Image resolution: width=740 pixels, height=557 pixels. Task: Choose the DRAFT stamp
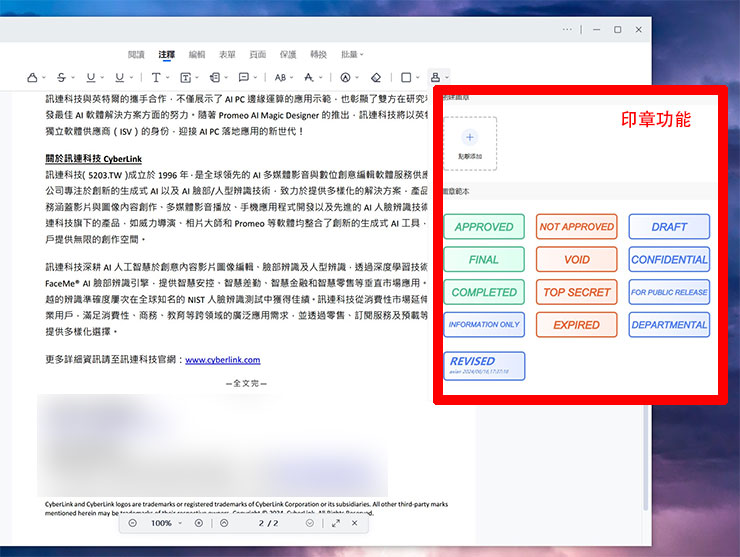coord(669,227)
